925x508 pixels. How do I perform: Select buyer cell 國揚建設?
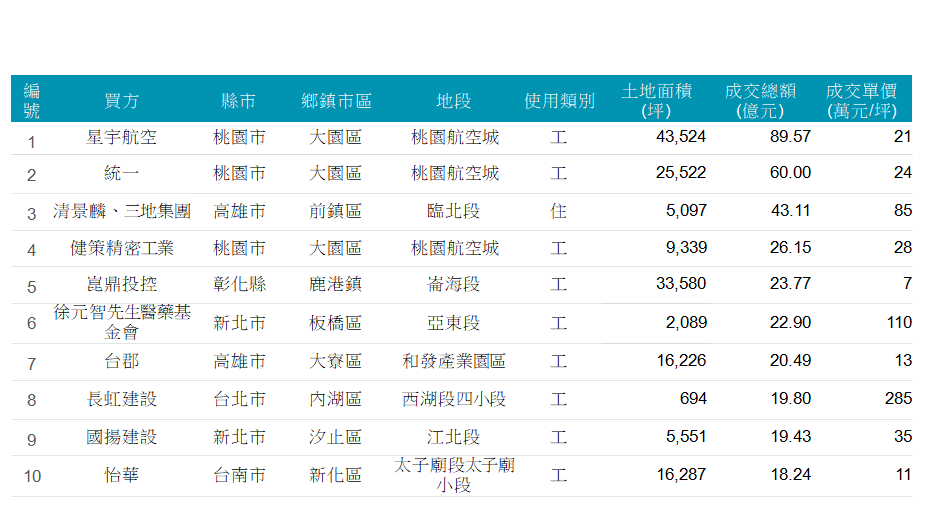tap(122, 437)
